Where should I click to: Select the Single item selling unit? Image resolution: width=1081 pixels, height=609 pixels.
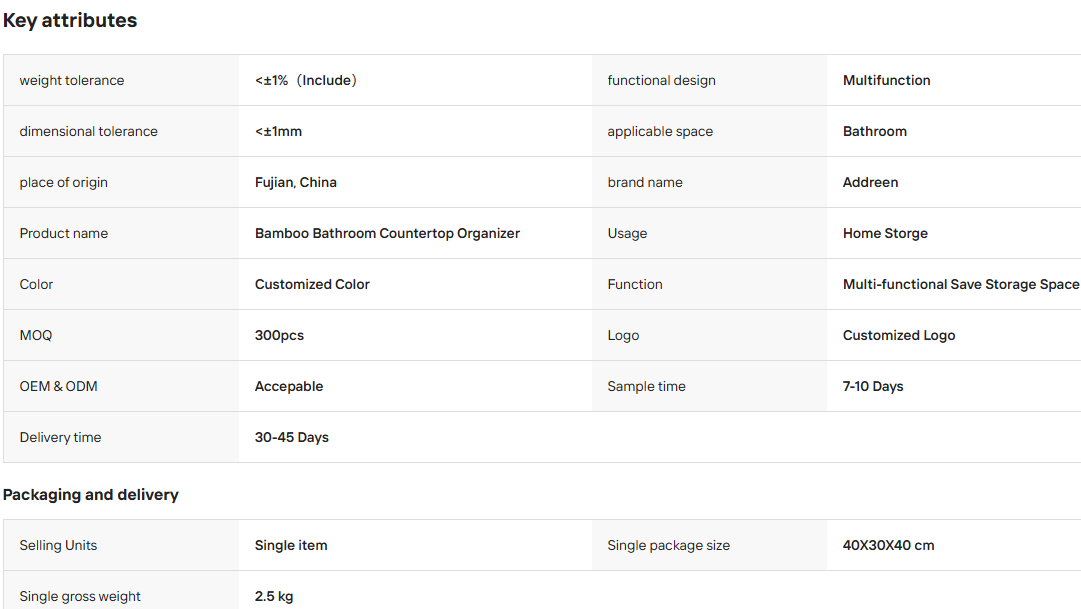pos(290,545)
